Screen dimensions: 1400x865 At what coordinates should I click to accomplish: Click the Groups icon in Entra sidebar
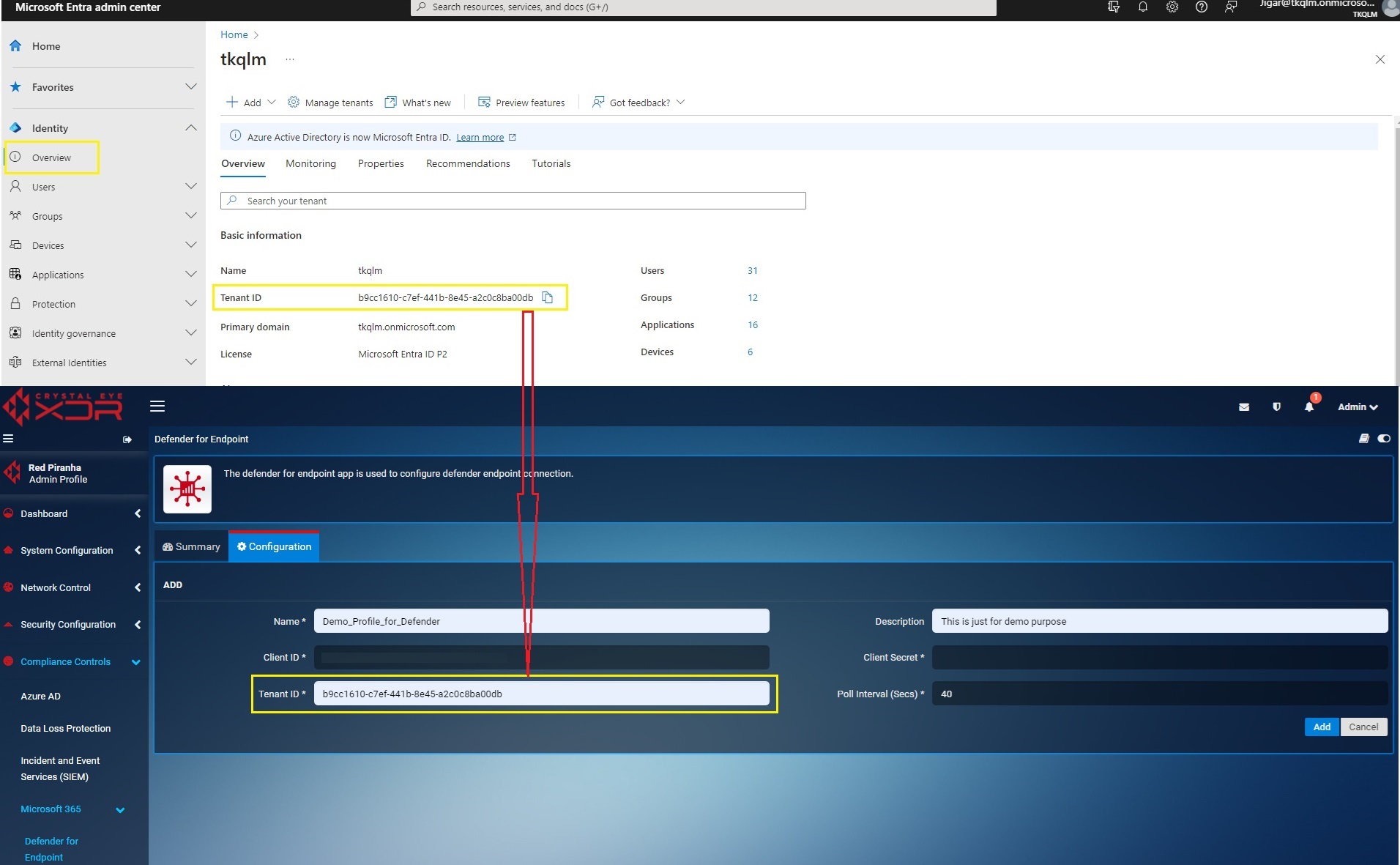(15, 215)
